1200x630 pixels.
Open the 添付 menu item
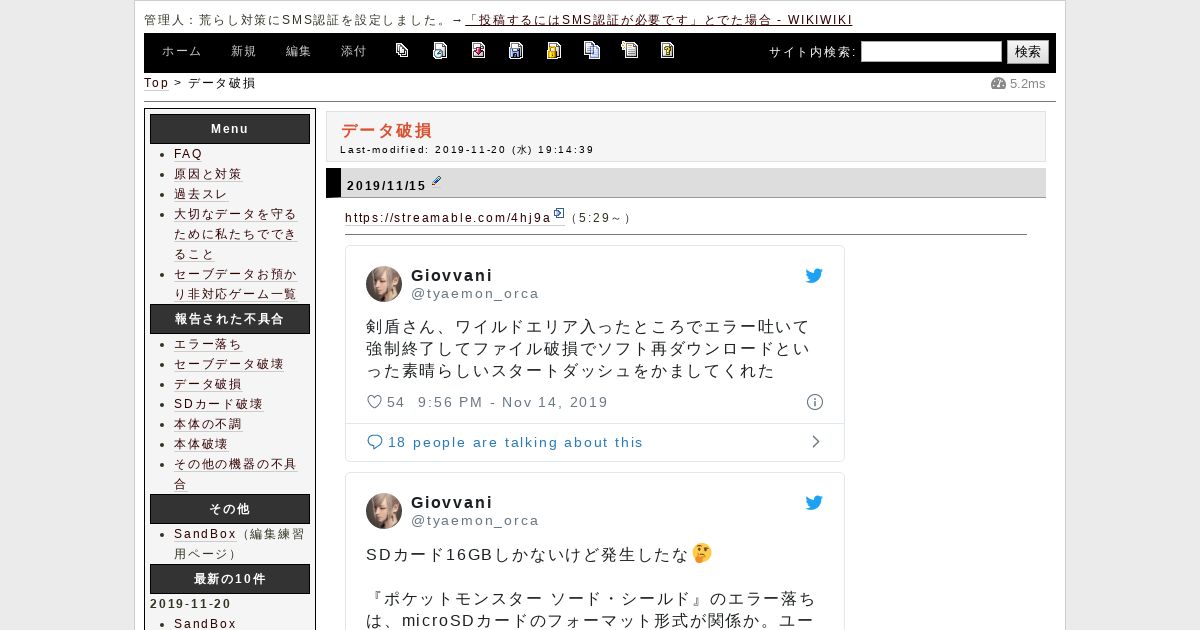[x=354, y=52]
